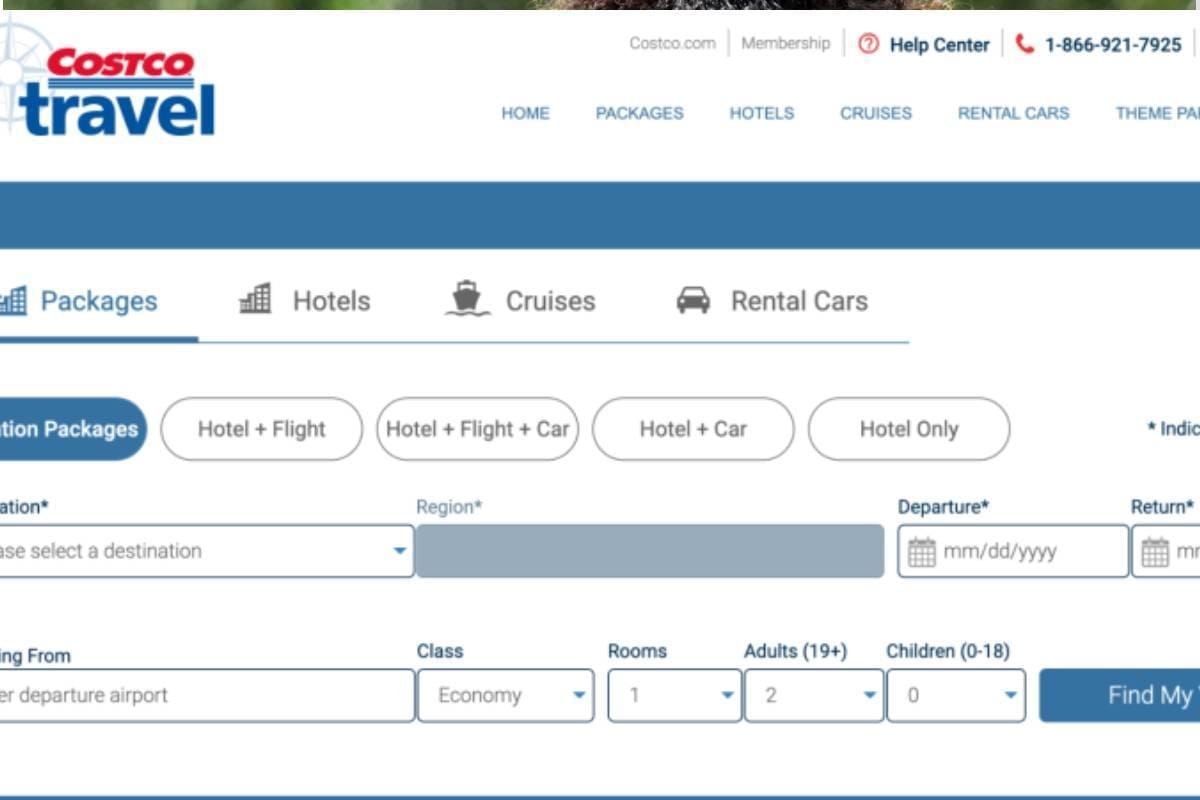Select the Hotel + Car option
The width and height of the screenshot is (1200, 800).
693,429
